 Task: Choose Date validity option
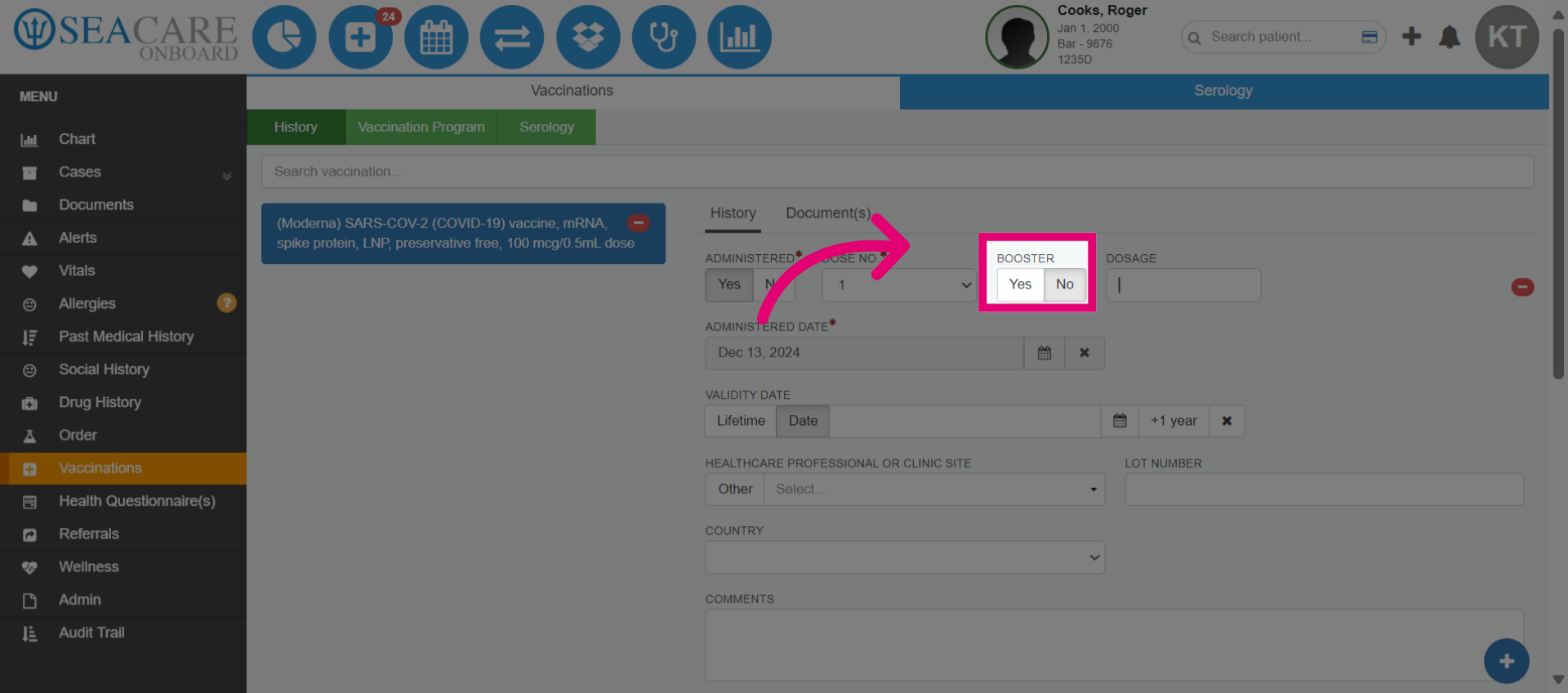tap(803, 421)
